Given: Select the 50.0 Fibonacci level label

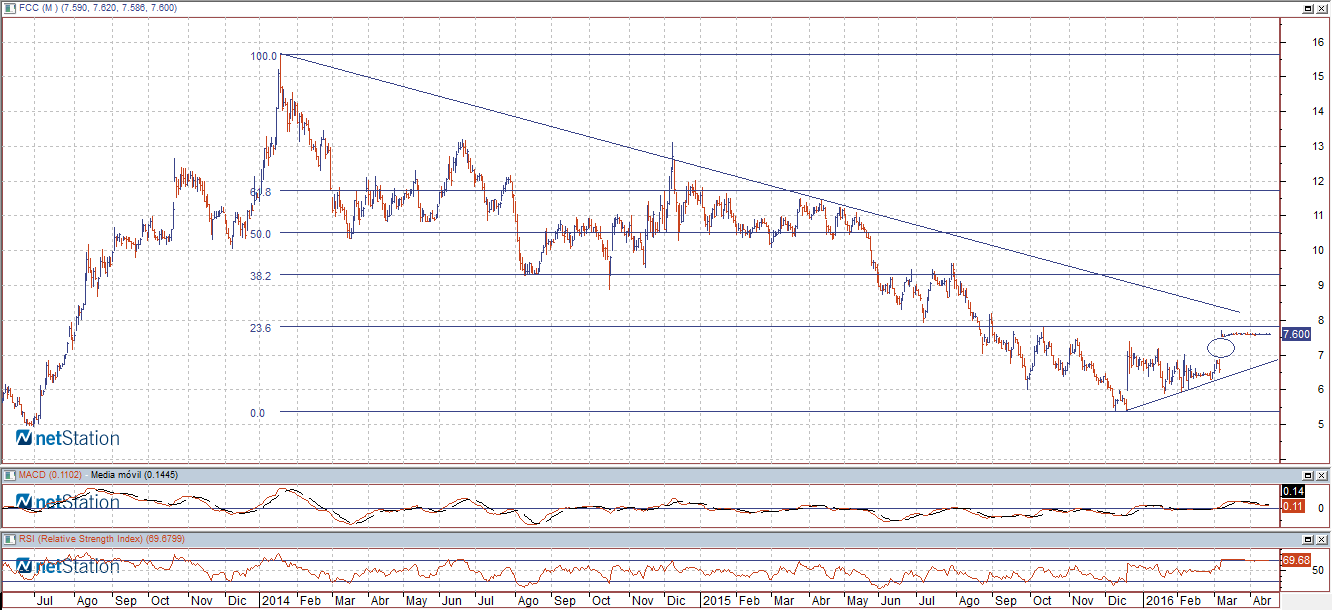Looking at the screenshot, I should click(261, 233).
